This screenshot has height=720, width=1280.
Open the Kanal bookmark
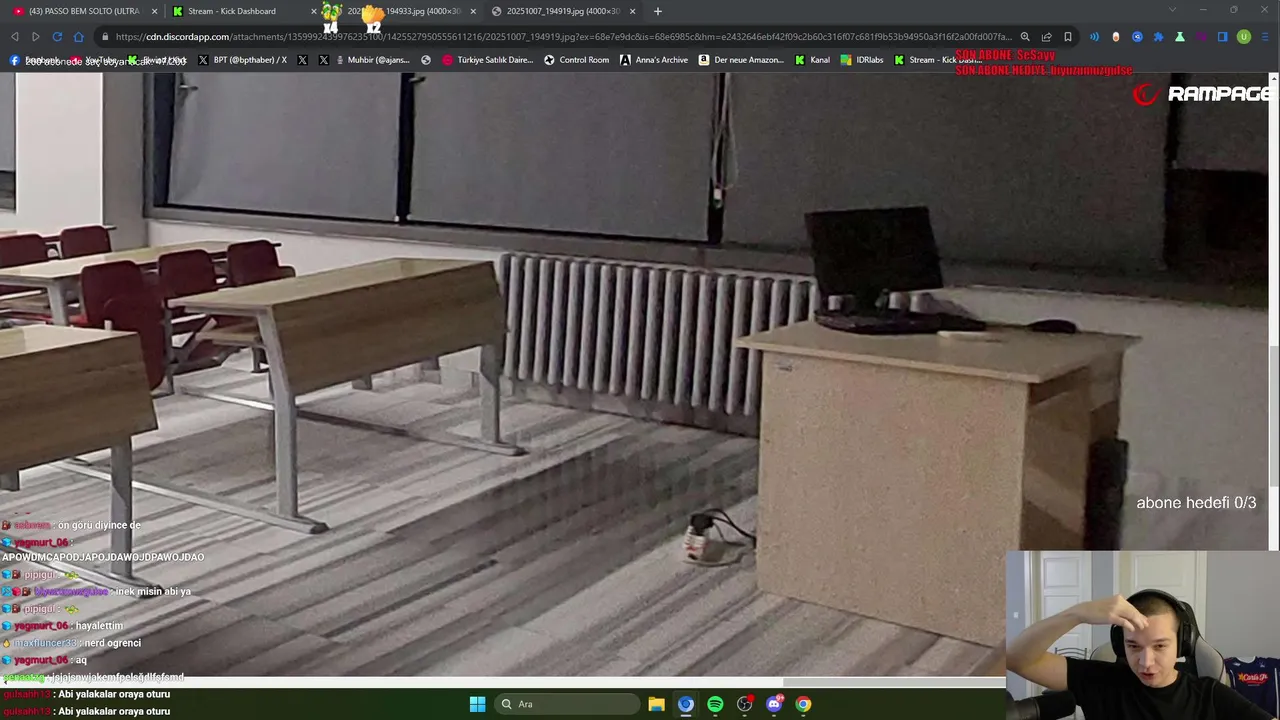tap(812, 60)
